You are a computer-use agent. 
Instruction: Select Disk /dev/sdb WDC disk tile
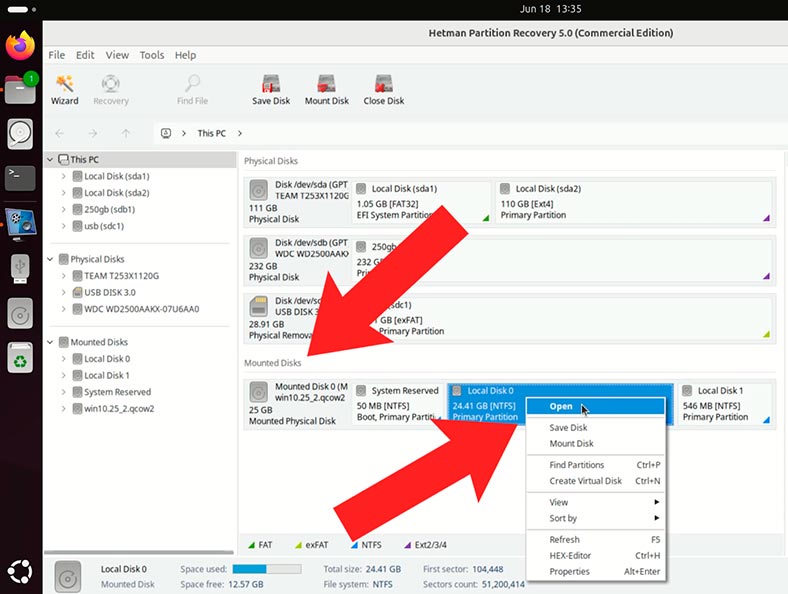click(x=299, y=260)
